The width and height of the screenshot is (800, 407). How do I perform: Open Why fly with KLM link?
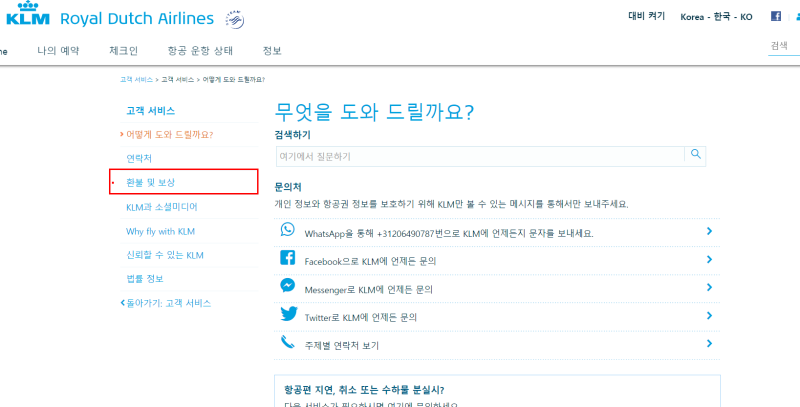tap(160, 231)
